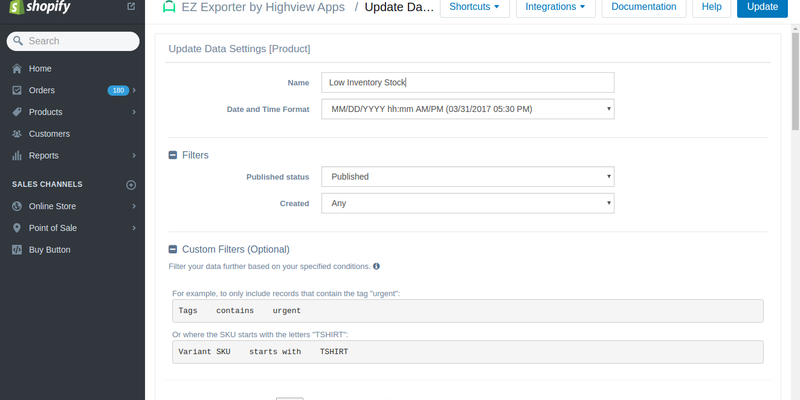800x400 pixels.
Task: Open the Shortcuts menu
Action: (x=474, y=7)
